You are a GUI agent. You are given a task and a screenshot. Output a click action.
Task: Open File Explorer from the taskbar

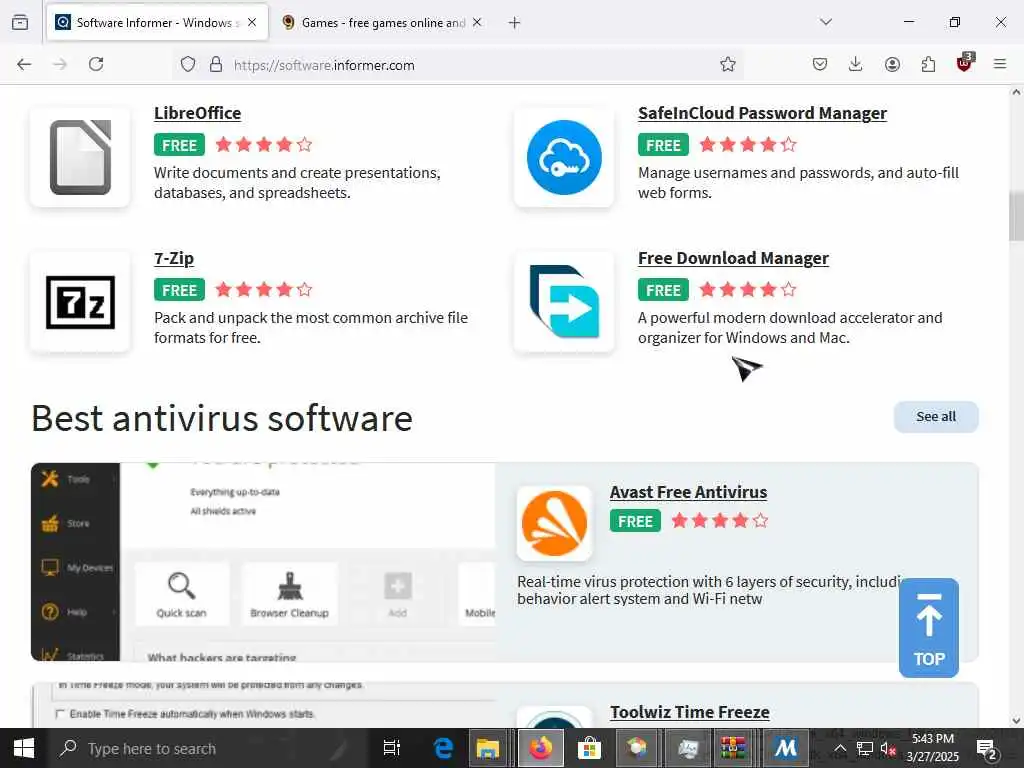point(488,748)
